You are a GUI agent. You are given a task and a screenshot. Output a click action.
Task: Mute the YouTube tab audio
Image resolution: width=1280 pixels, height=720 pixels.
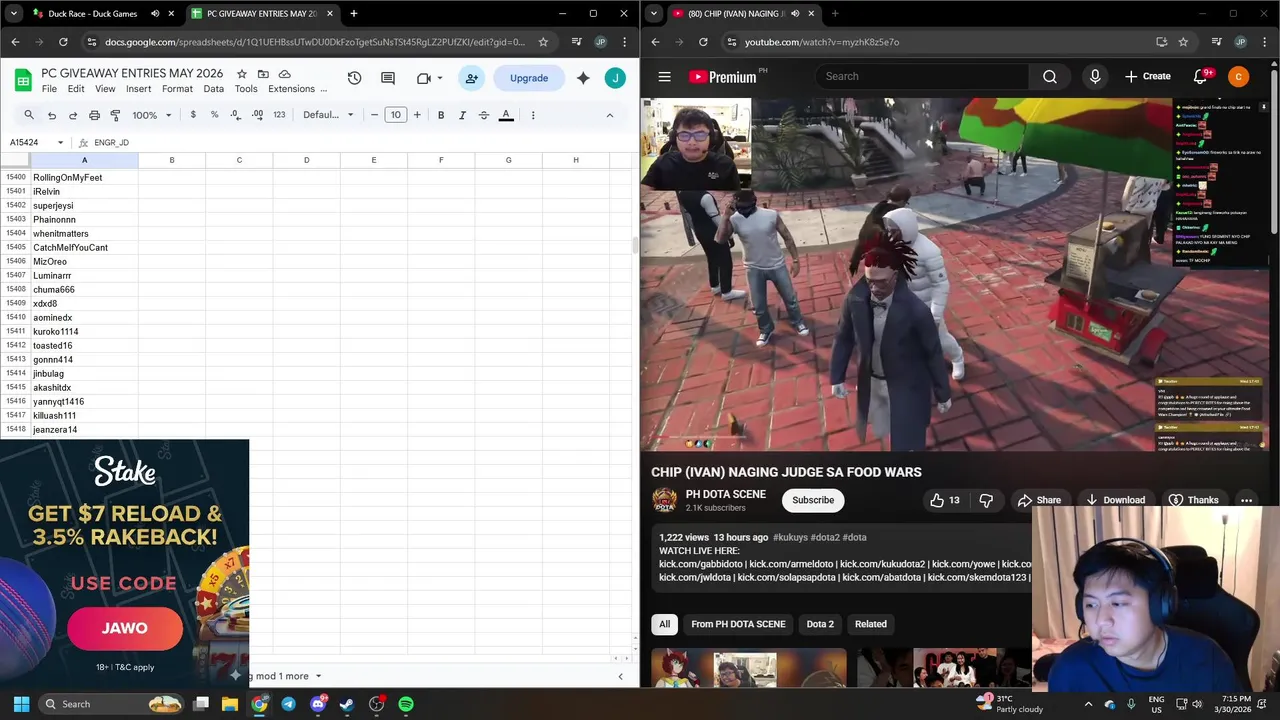(x=793, y=14)
